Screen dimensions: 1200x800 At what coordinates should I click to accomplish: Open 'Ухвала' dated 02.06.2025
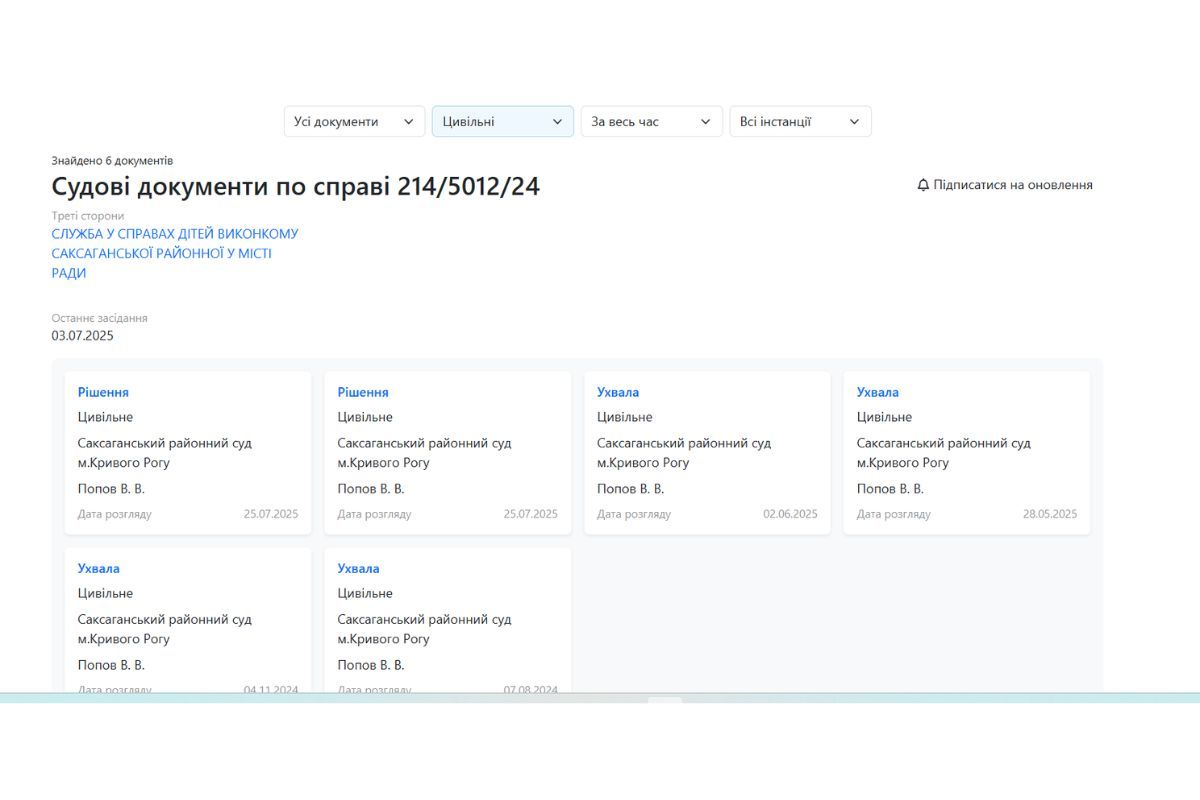pos(618,392)
